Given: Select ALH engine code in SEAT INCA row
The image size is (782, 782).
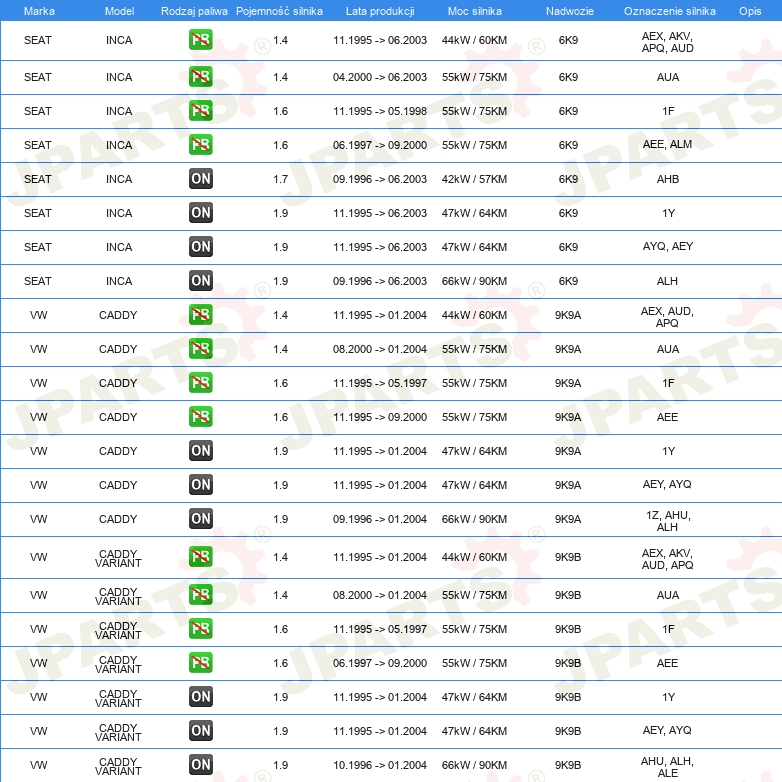Looking at the screenshot, I should coord(667,281).
